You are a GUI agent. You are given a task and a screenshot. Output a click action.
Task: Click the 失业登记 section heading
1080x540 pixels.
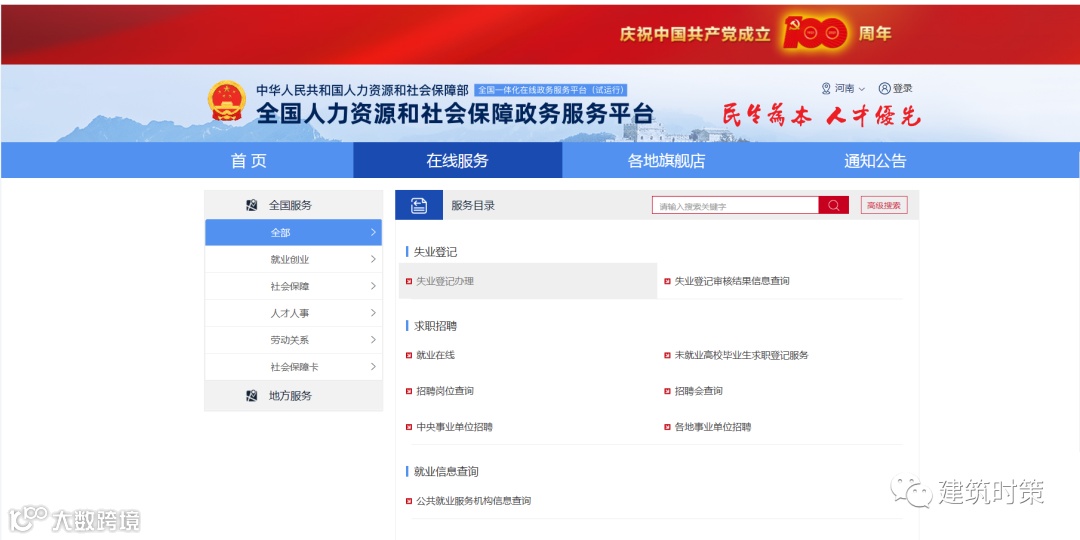pyautogui.click(x=435, y=252)
